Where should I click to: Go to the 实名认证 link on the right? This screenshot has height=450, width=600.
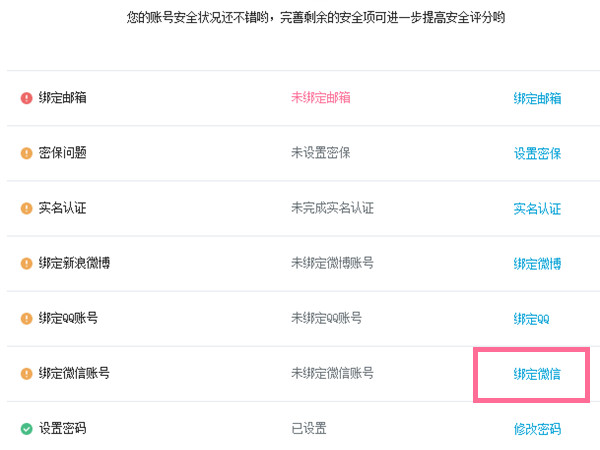point(537,208)
